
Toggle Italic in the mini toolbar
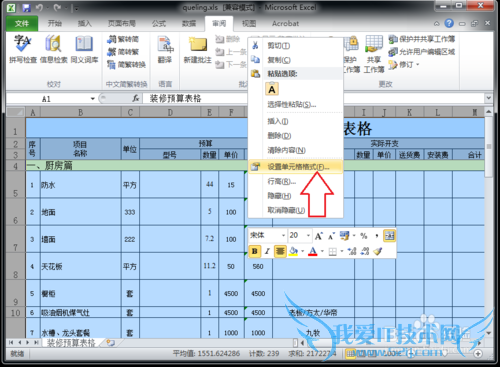pyautogui.click(x=267, y=251)
